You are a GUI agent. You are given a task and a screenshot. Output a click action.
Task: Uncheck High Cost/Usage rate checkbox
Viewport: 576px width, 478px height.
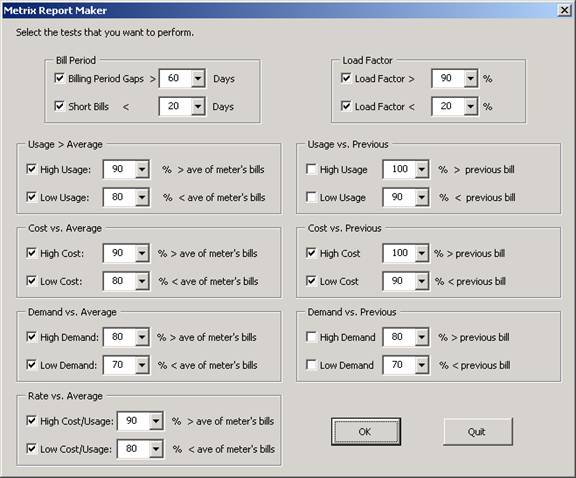32,420
